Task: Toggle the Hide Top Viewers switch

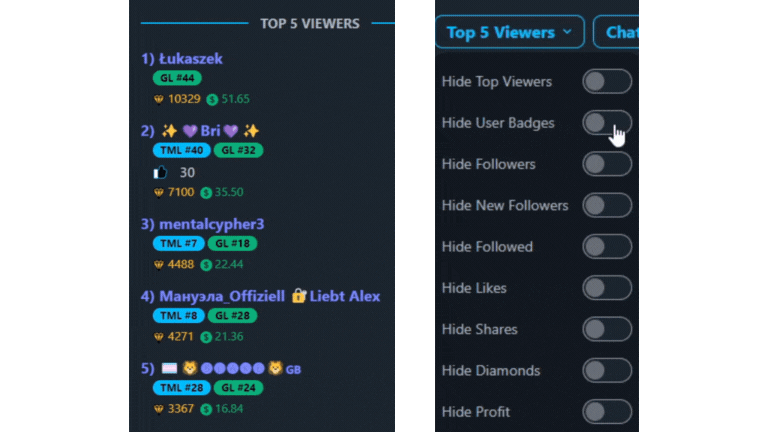Action: pos(607,81)
